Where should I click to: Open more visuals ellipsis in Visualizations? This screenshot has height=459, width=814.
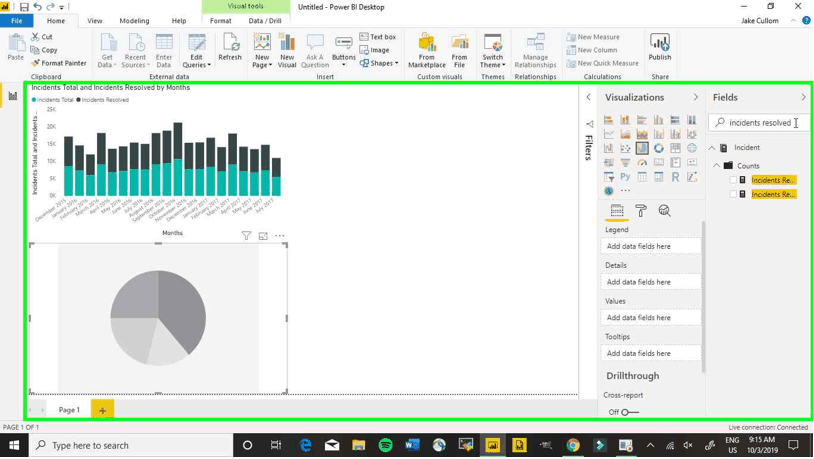point(625,191)
